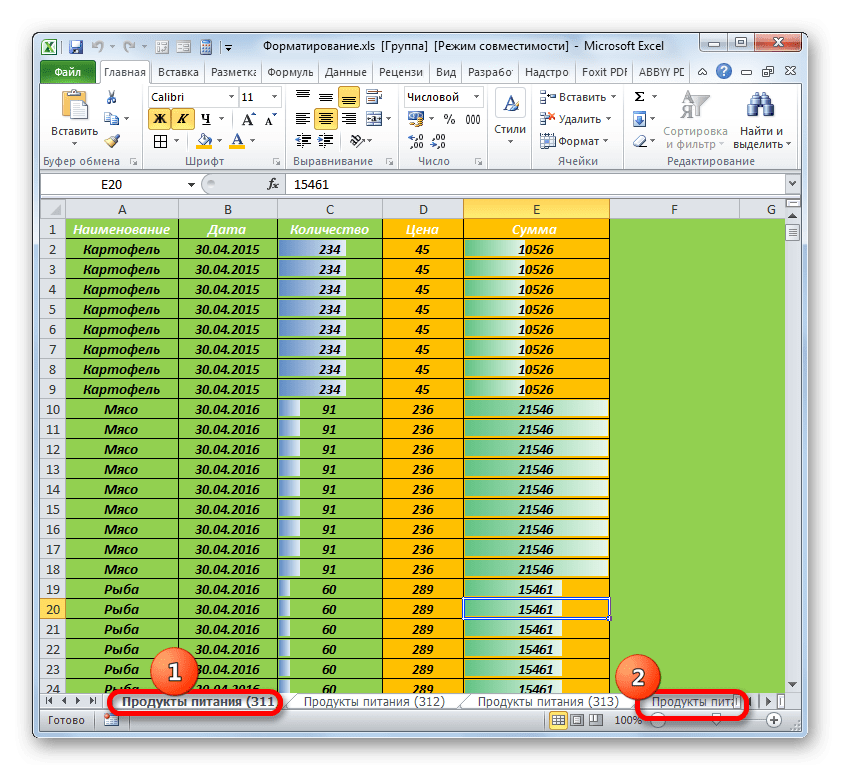Expand the Name Box dropdown arrow
This screenshot has height=771, width=841.
click(x=191, y=185)
